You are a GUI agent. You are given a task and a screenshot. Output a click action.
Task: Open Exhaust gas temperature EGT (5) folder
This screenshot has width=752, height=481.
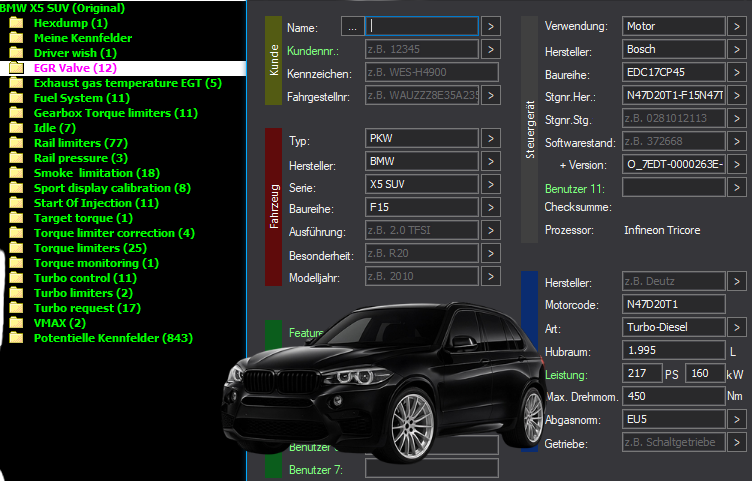pos(128,83)
